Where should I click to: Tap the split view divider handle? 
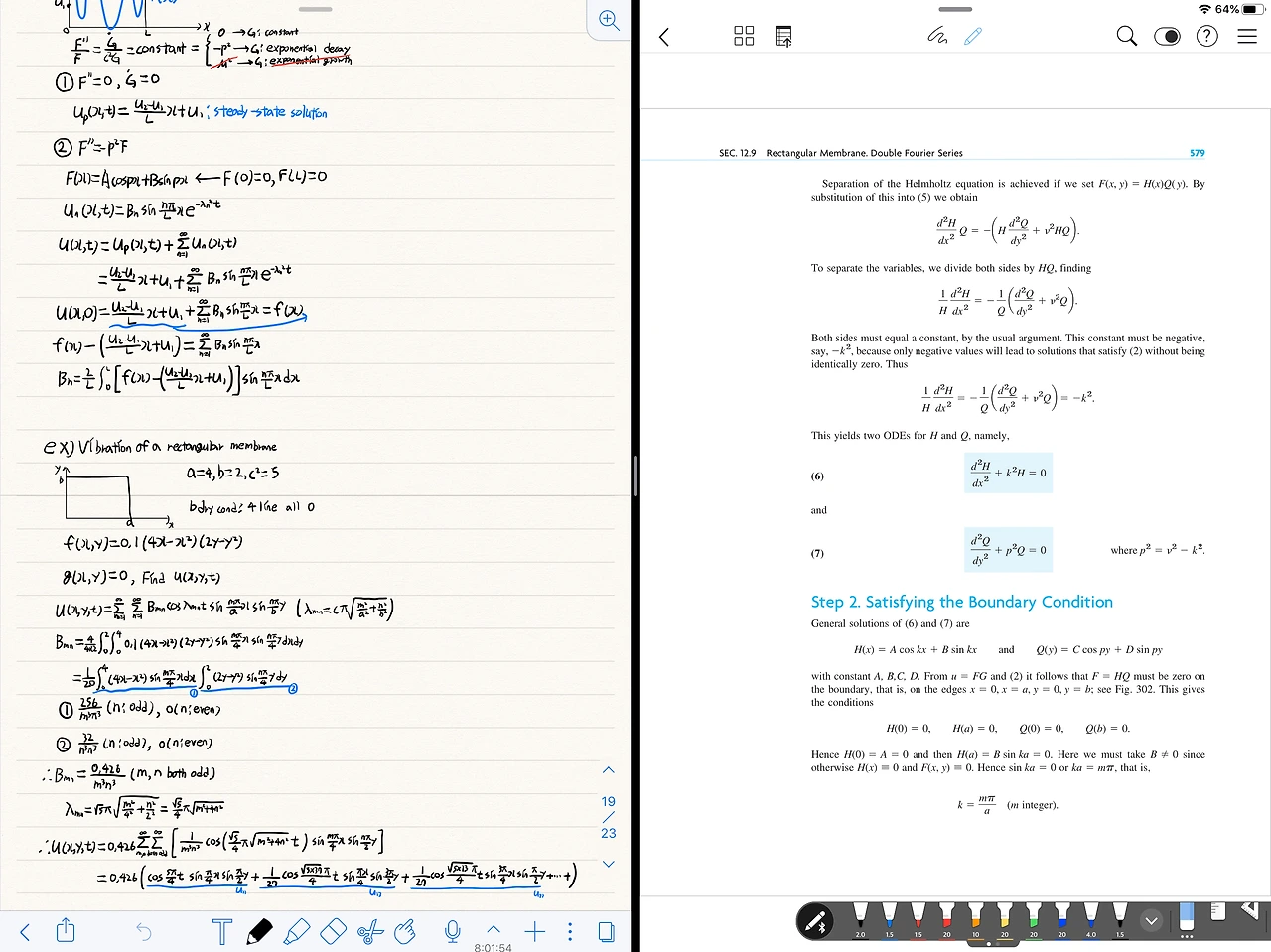635,476
